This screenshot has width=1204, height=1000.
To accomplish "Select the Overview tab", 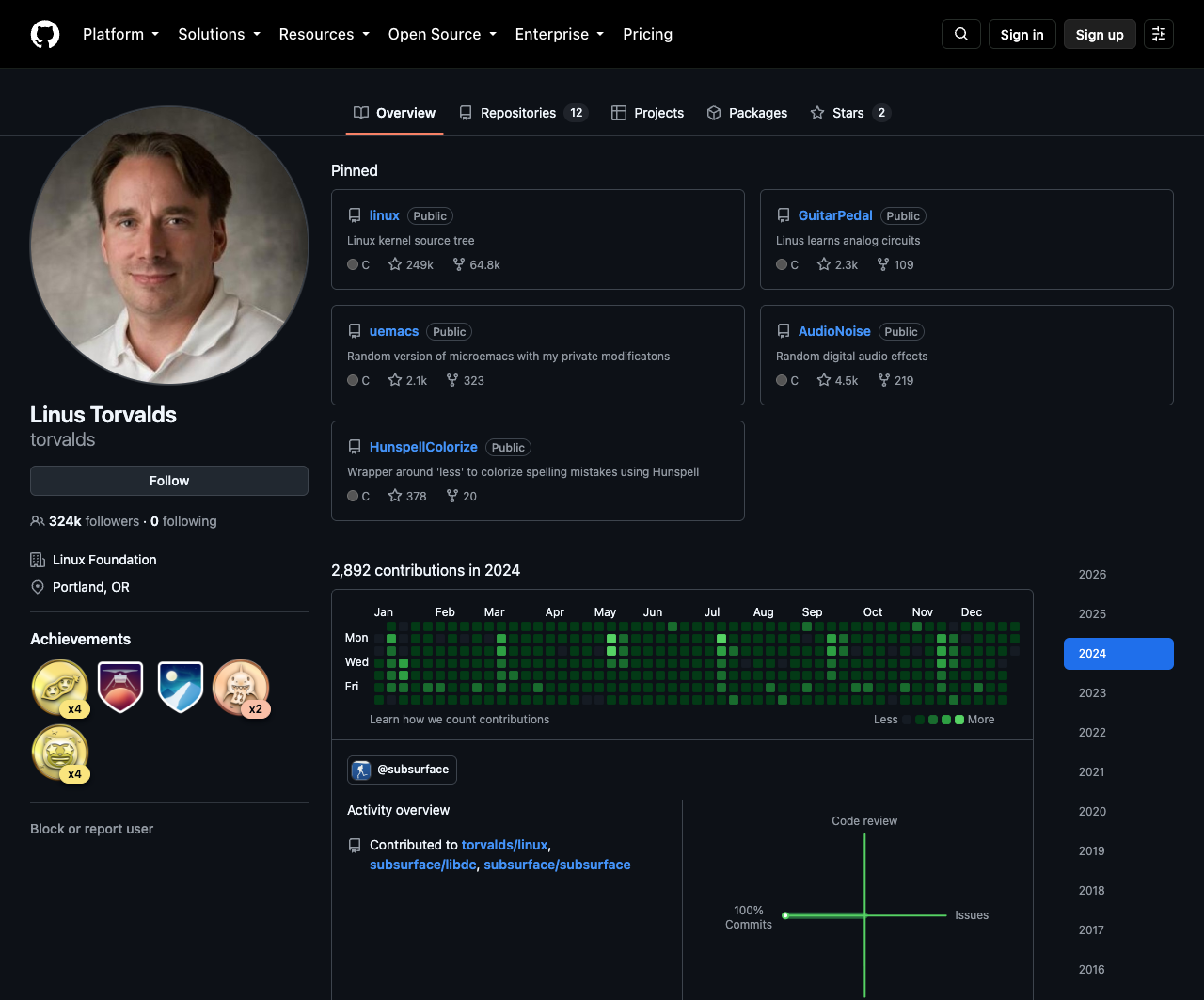I will tap(394, 113).
